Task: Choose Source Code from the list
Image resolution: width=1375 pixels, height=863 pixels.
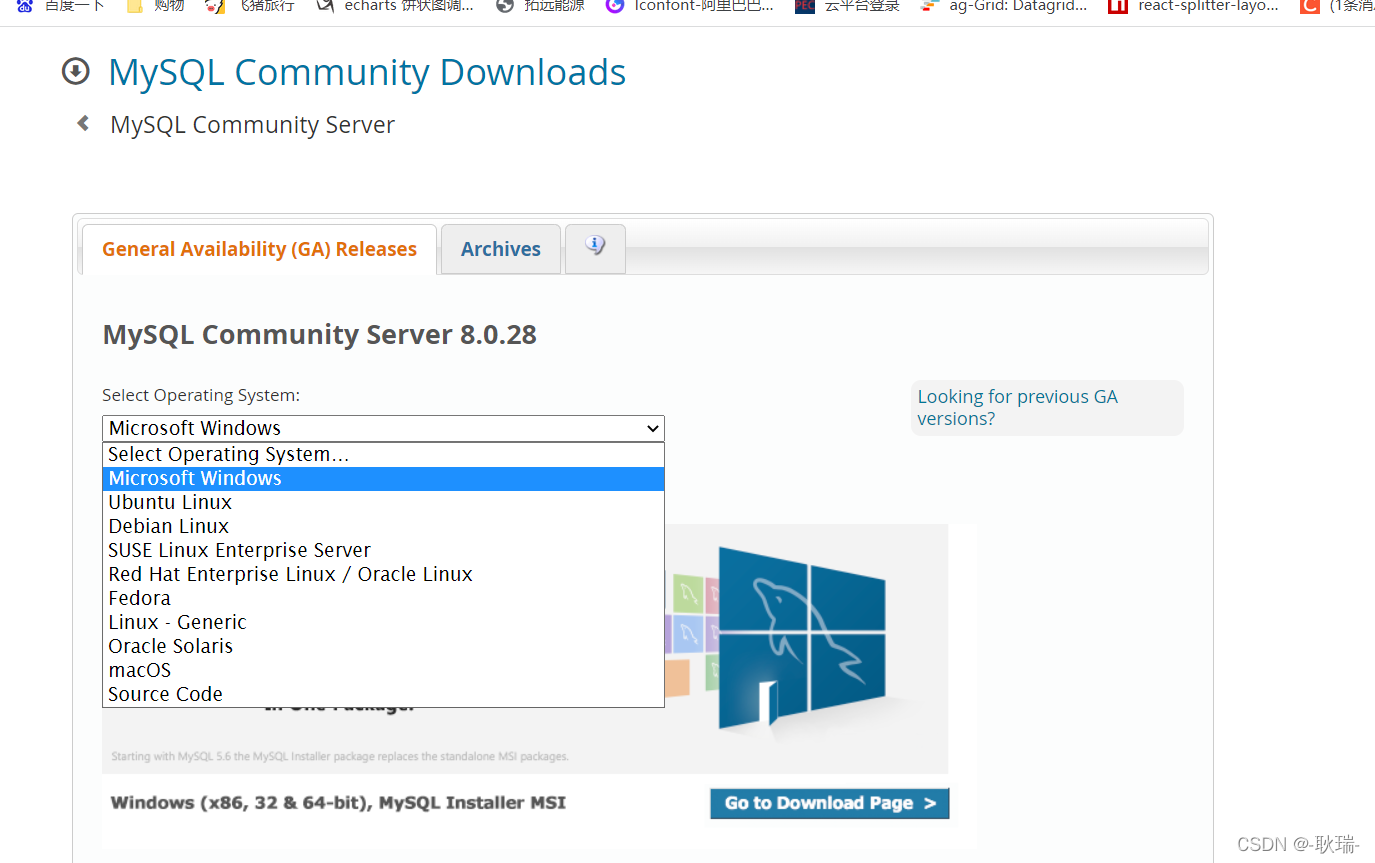Action: coord(383,694)
